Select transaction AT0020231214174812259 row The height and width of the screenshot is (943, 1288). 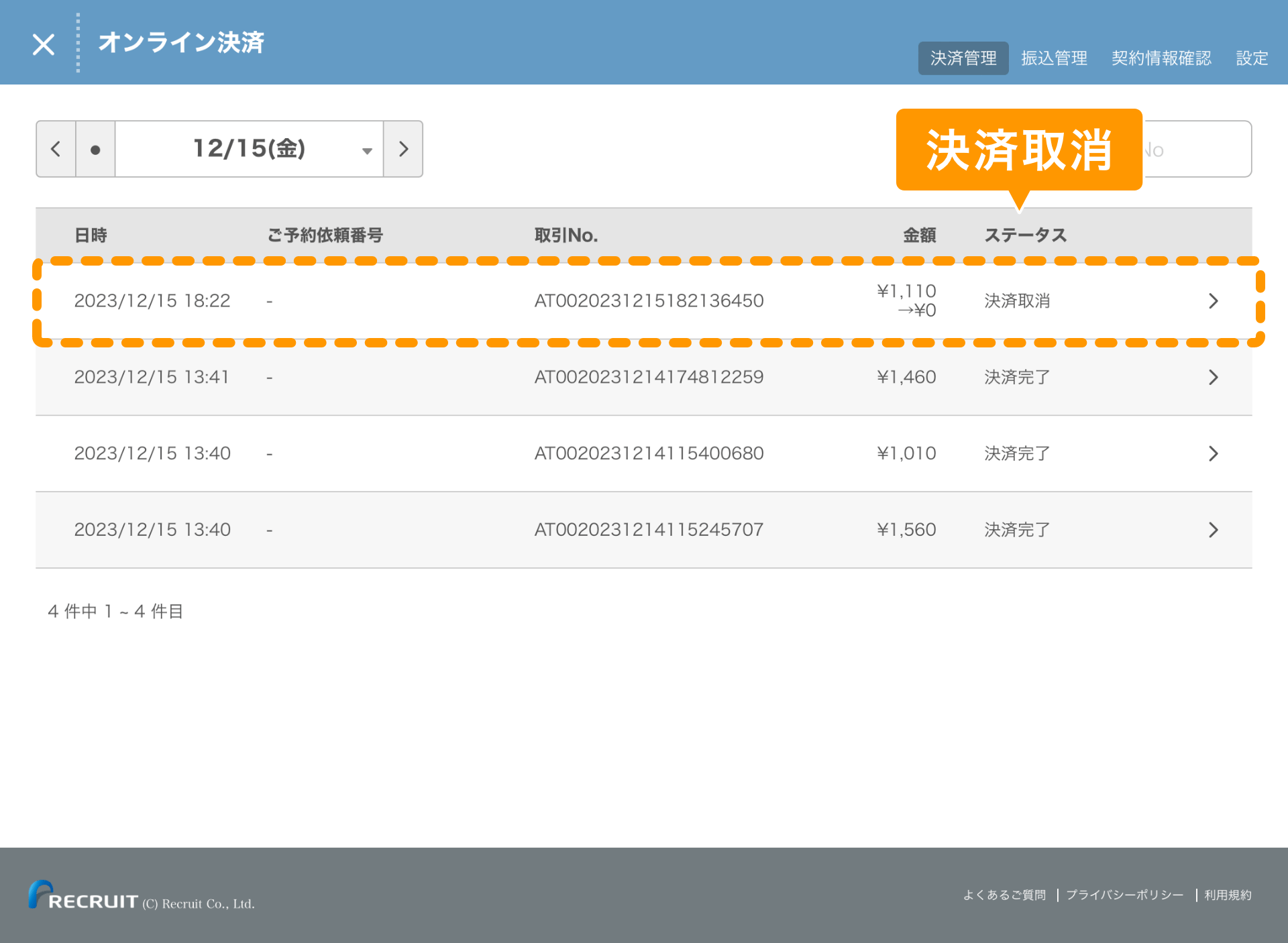tap(648, 378)
